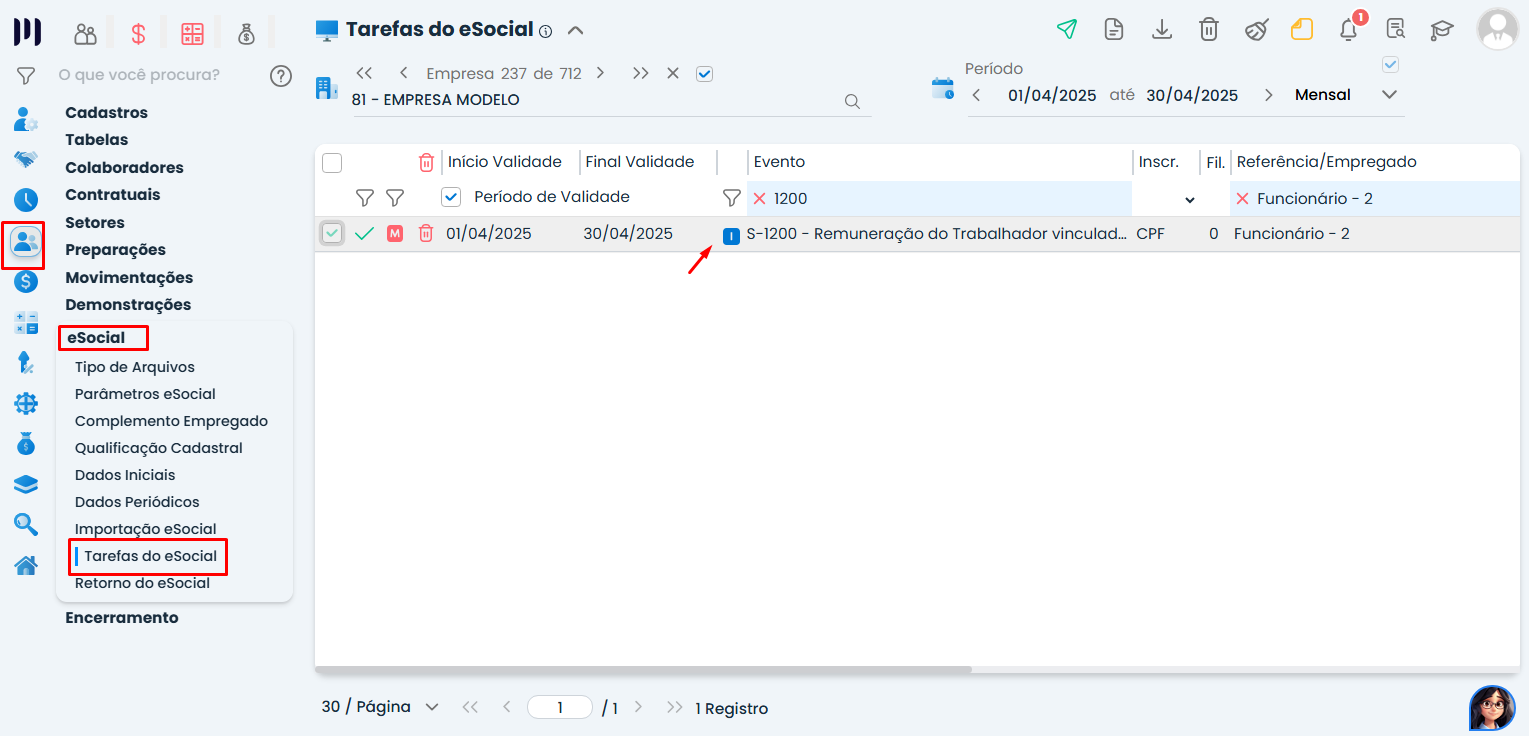Screen dimensions: 1529x736
Task: Clear the 1200 event filter with X
Action: pyautogui.click(x=759, y=198)
